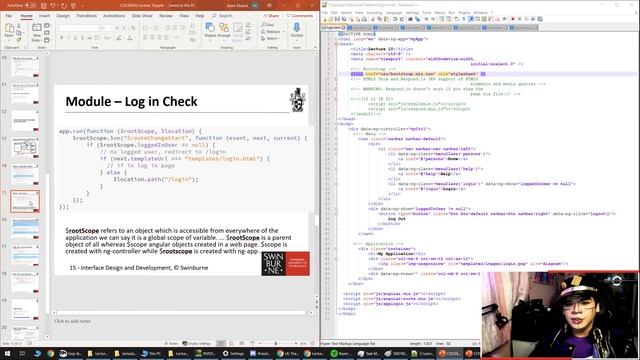The height and width of the screenshot is (360, 640).
Task: Open Notepad++ Language menu
Action: pyautogui.click(x=394, y=13)
